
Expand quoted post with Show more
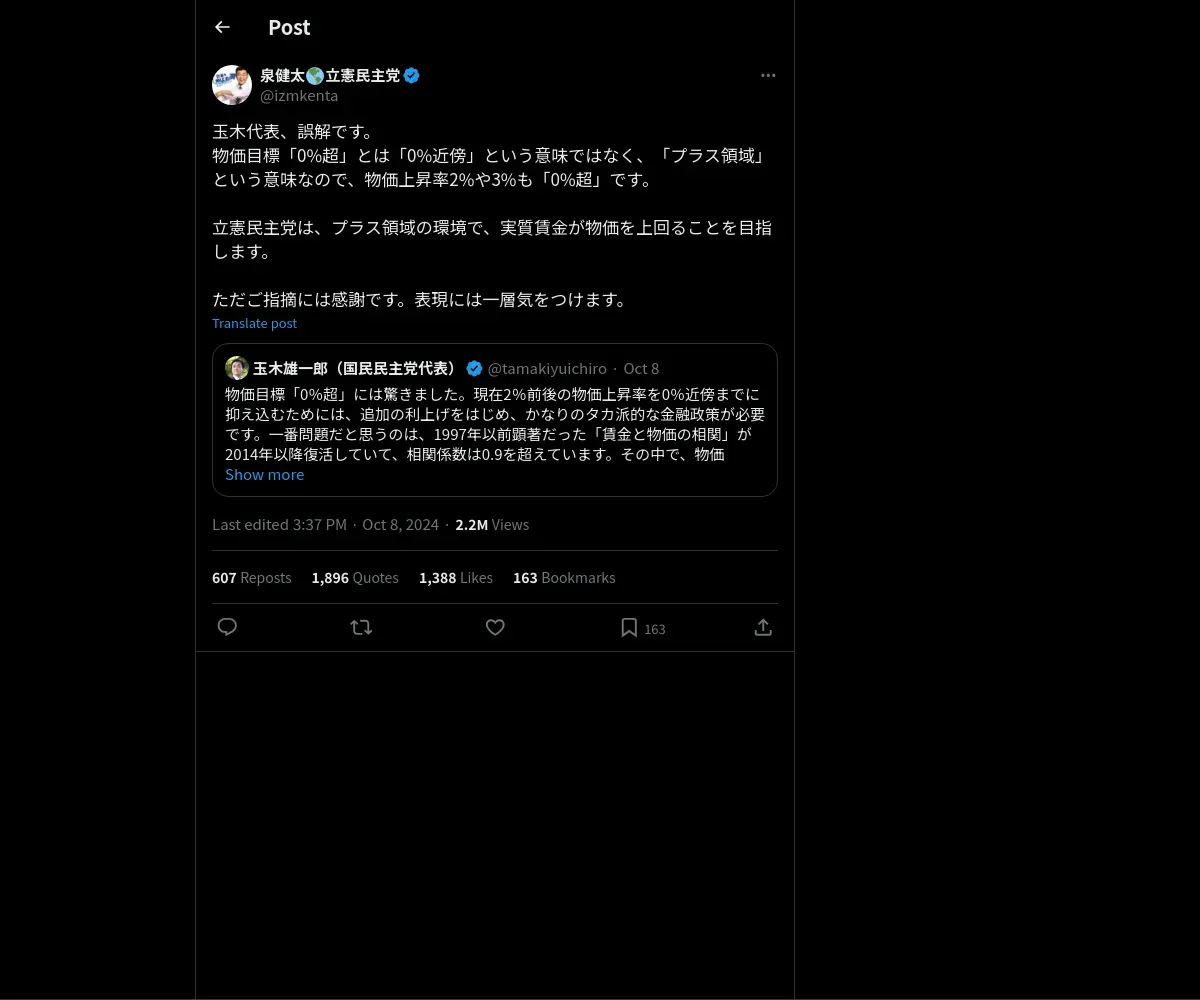[264, 475]
